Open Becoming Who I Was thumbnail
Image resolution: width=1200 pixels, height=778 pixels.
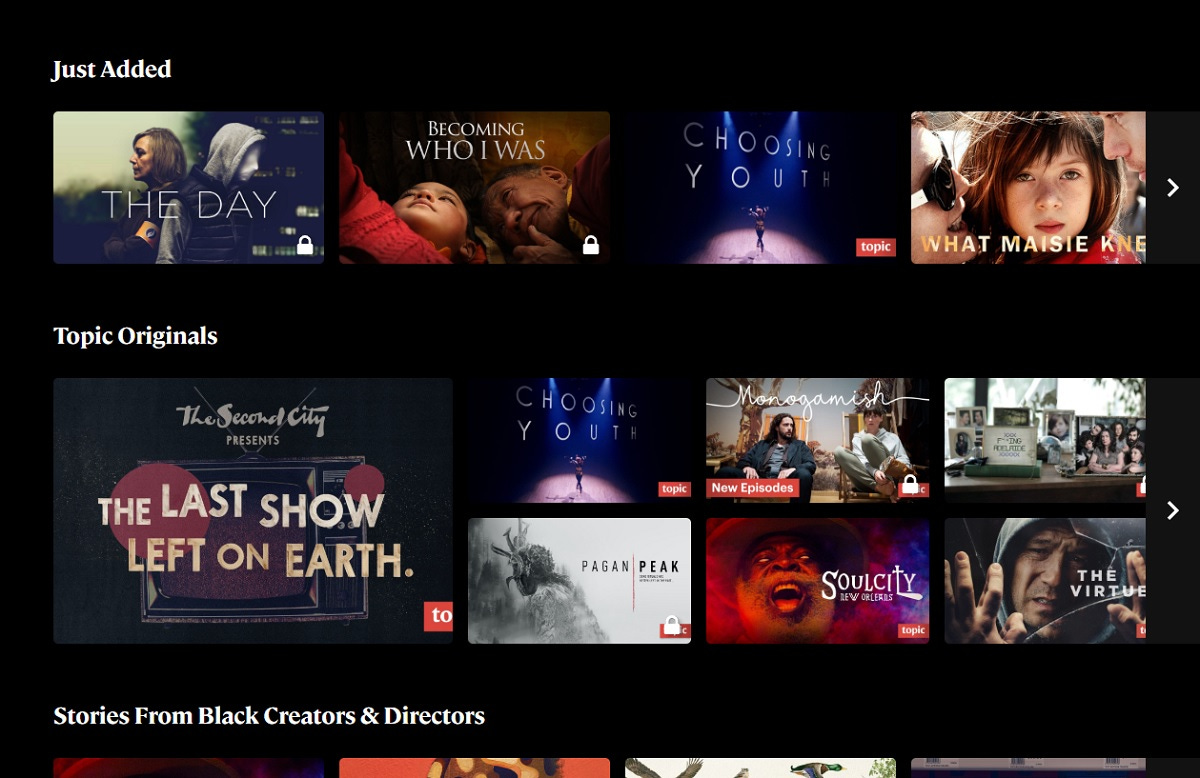tap(474, 187)
